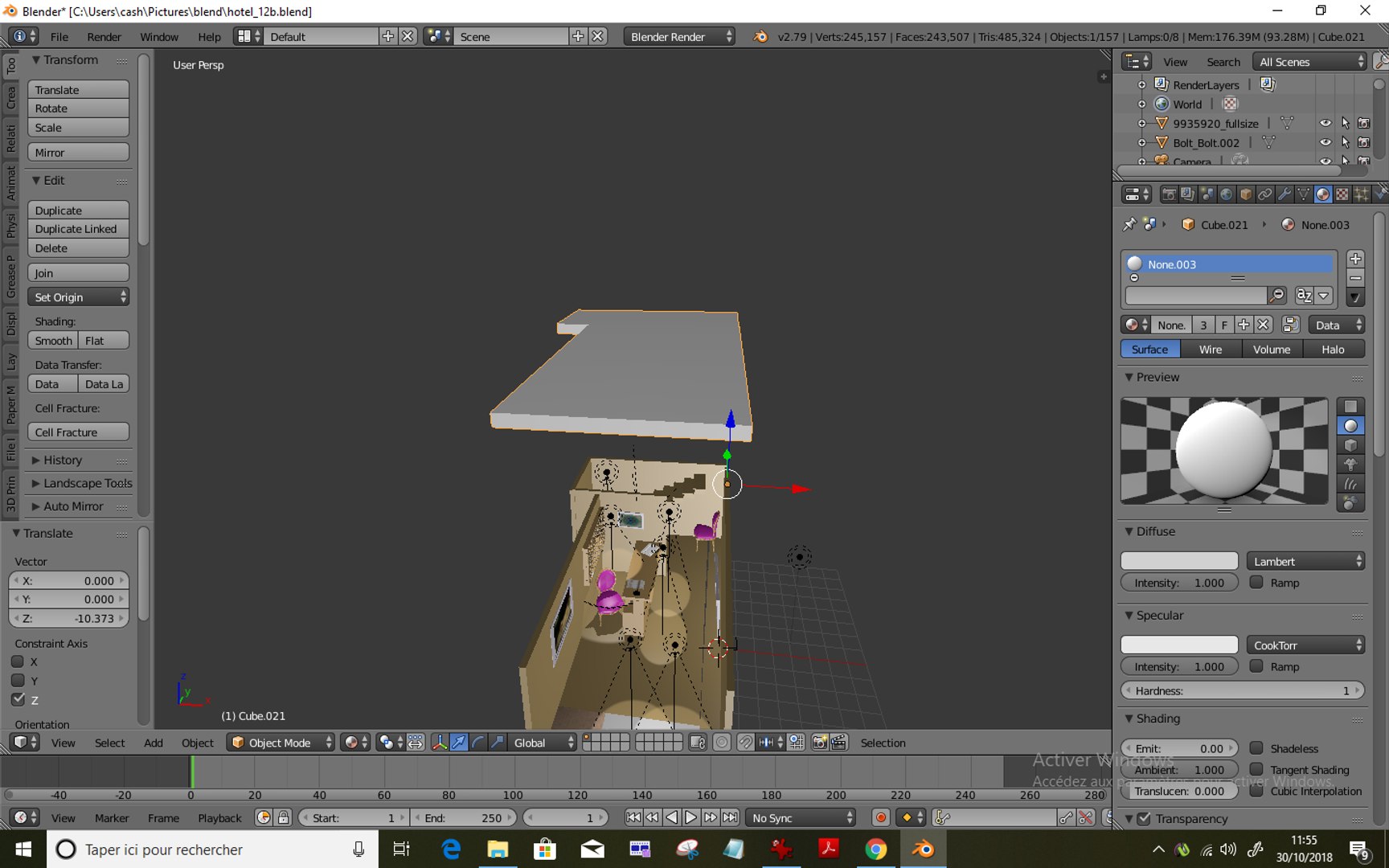Uncheck the Z constraint axis
The image size is (1389, 868).
[x=18, y=699]
